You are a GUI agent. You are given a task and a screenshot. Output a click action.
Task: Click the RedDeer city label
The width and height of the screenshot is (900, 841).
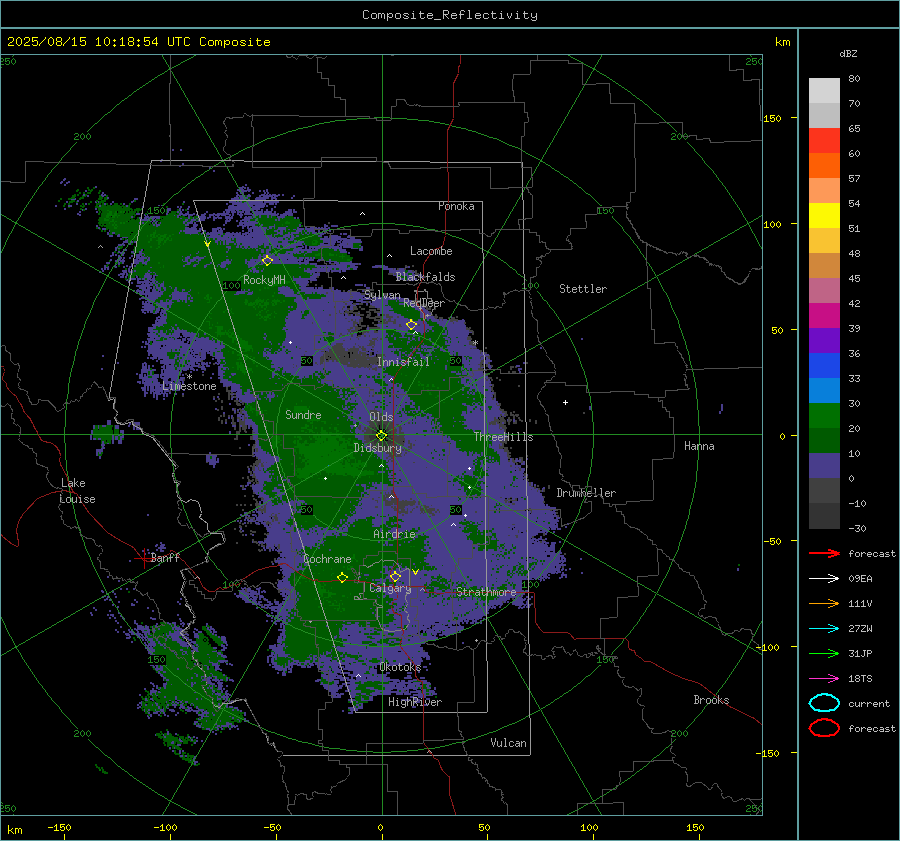[x=424, y=303]
